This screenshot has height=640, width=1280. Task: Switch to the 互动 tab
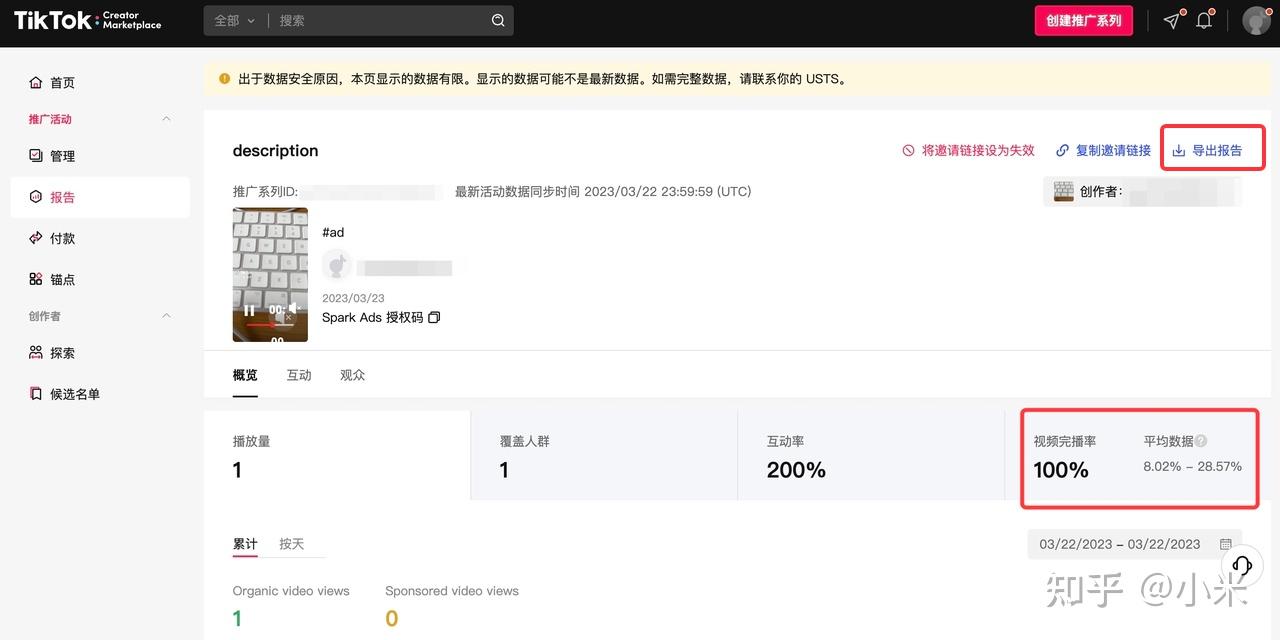[x=299, y=375]
